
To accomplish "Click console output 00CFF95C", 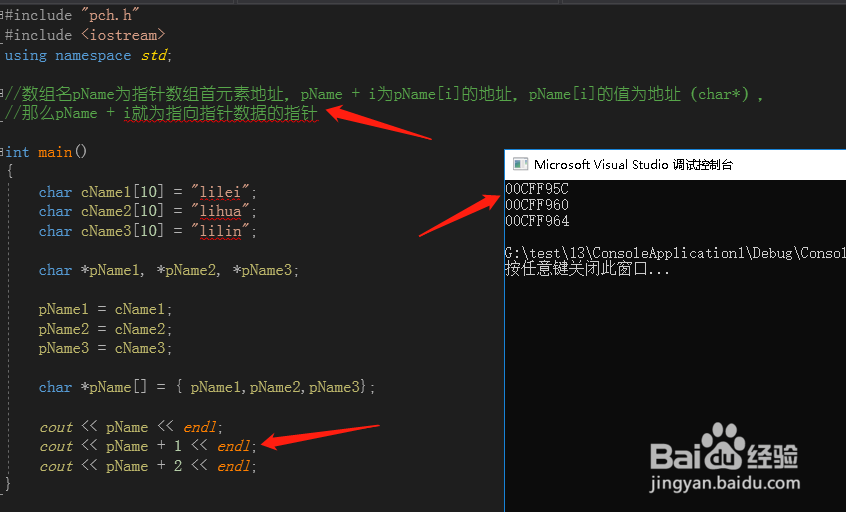I will [x=537, y=189].
